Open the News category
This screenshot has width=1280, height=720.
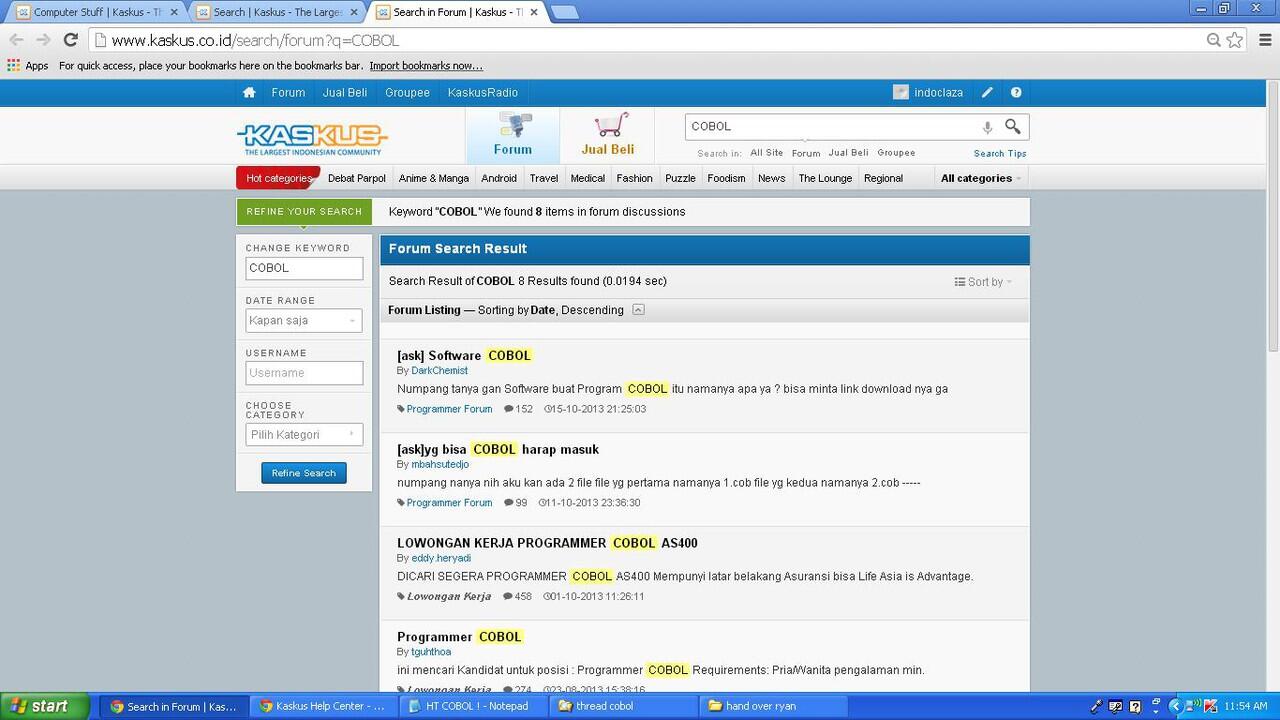pos(772,178)
